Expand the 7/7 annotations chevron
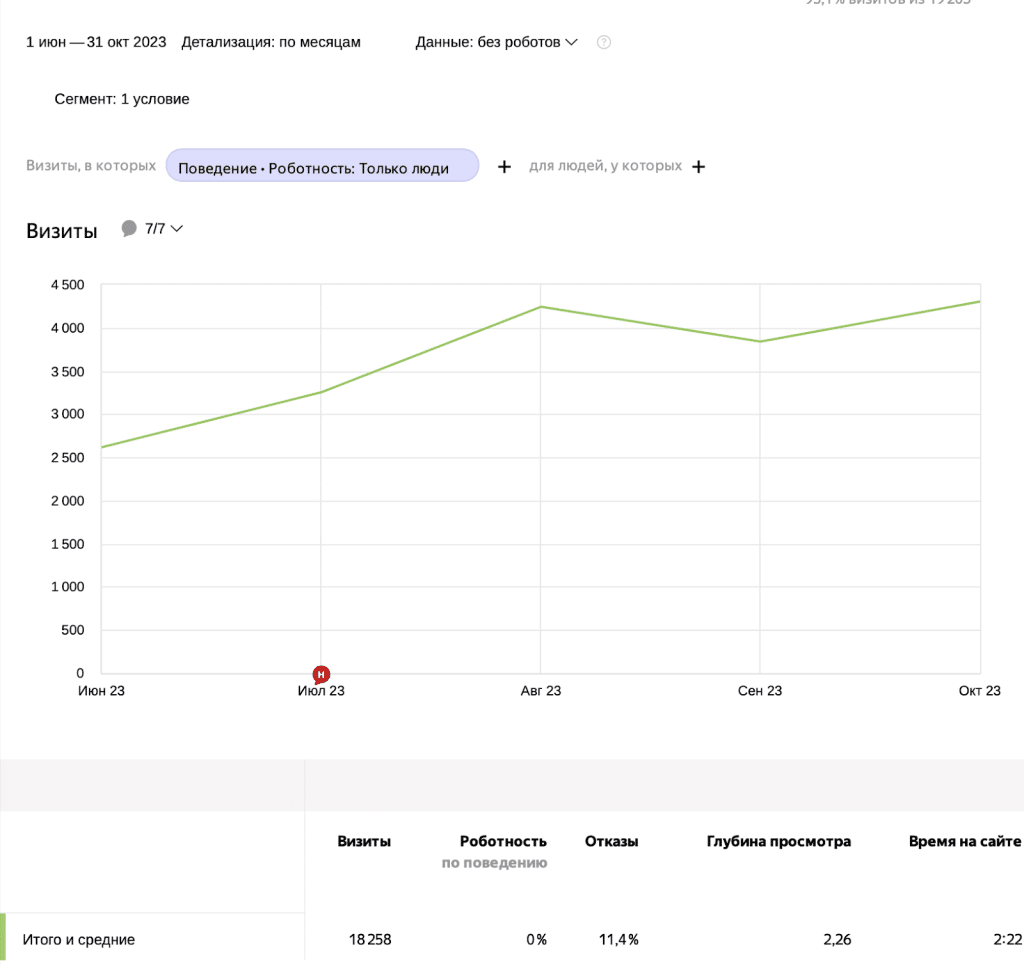Screen dimensions: 1024x966 tap(177, 229)
